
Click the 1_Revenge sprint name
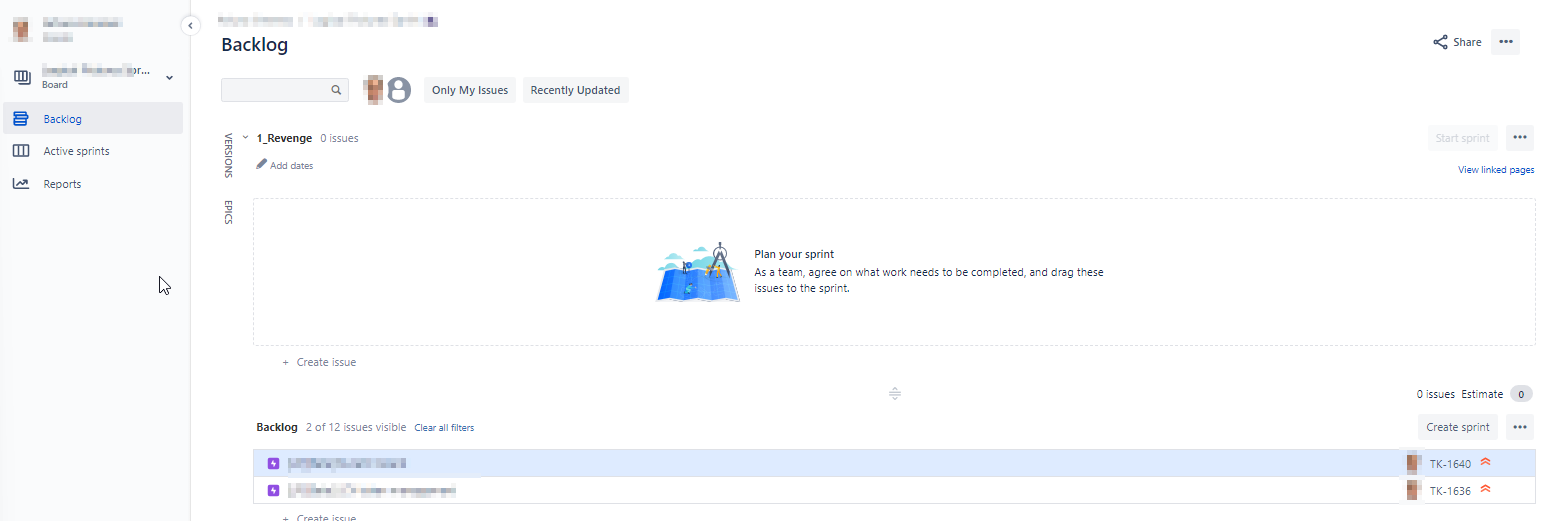[x=284, y=138]
